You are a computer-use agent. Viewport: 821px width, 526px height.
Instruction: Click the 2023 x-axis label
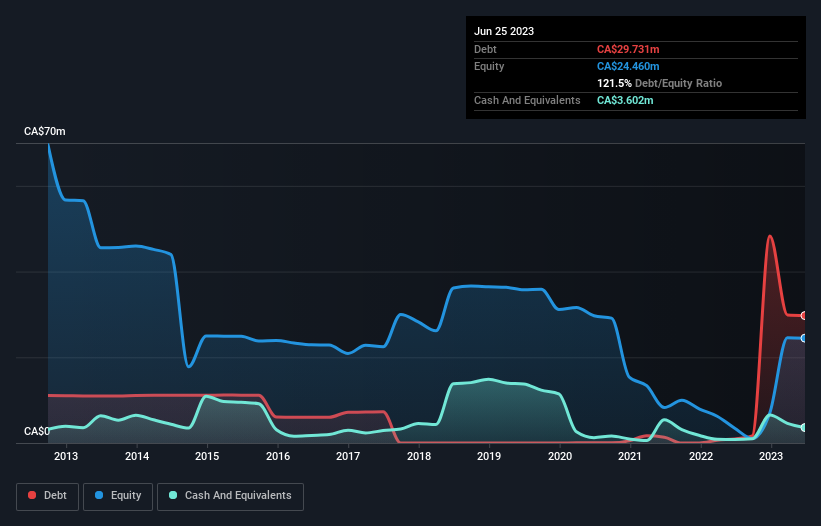771,456
